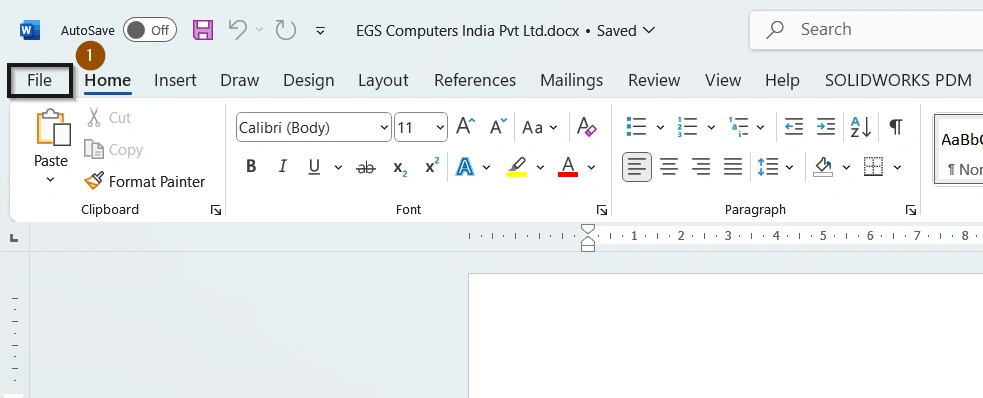The image size is (983, 398).
Task: Decrease paragraph indent
Action: (794, 127)
